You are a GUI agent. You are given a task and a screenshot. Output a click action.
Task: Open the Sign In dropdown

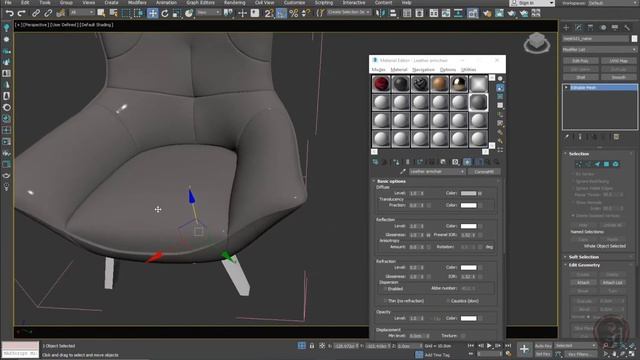coord(532,3)
